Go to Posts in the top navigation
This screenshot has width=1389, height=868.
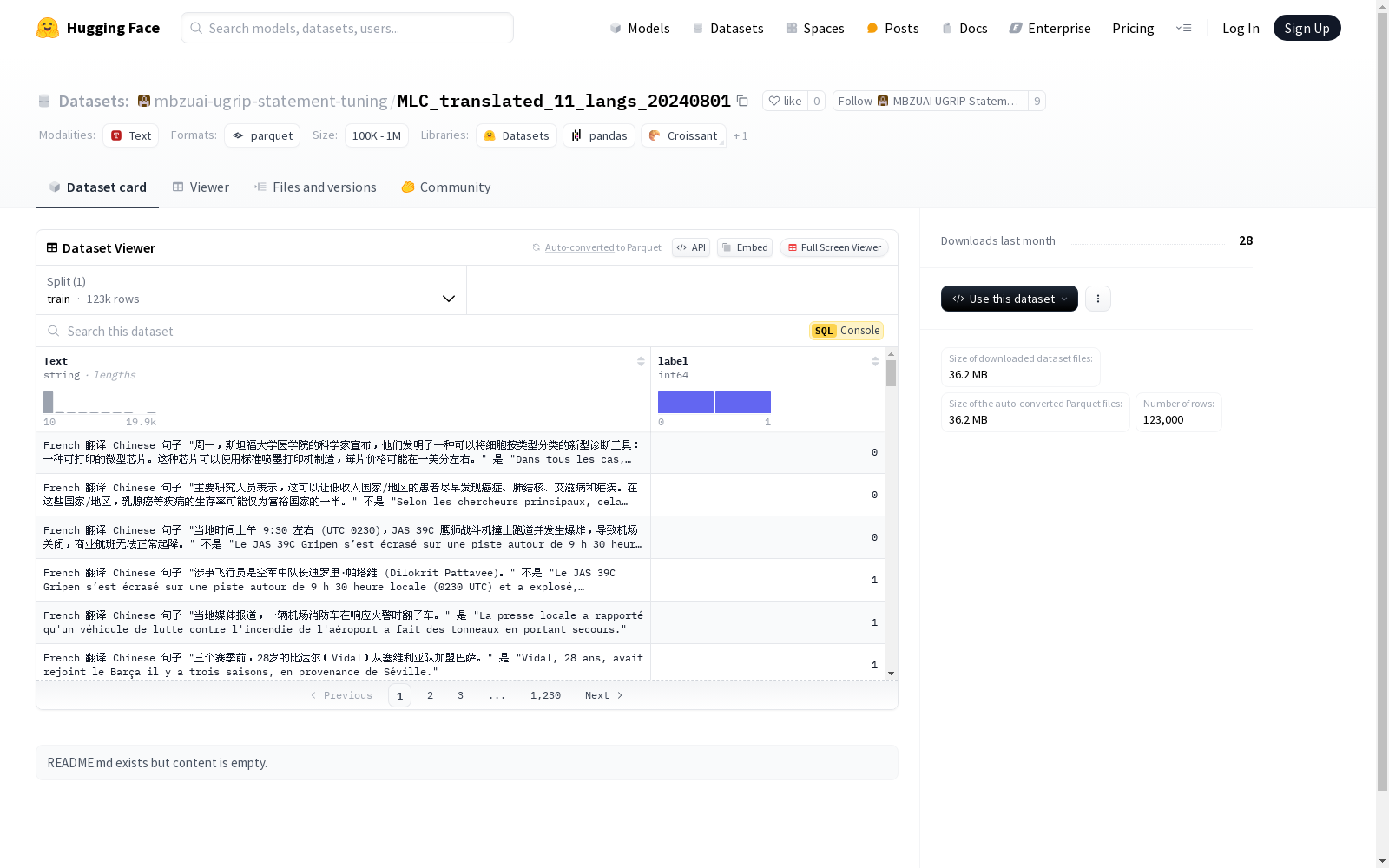tap(892, 28)
